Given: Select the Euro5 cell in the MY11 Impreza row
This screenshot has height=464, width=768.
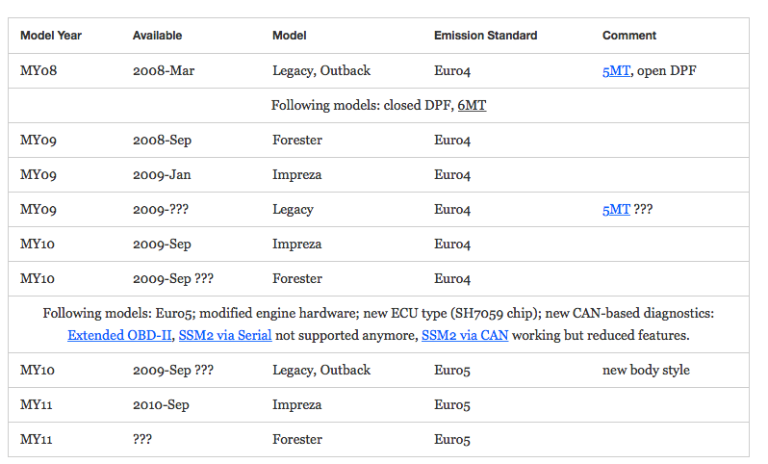Looking at the screenshot, I should [452, 405].
